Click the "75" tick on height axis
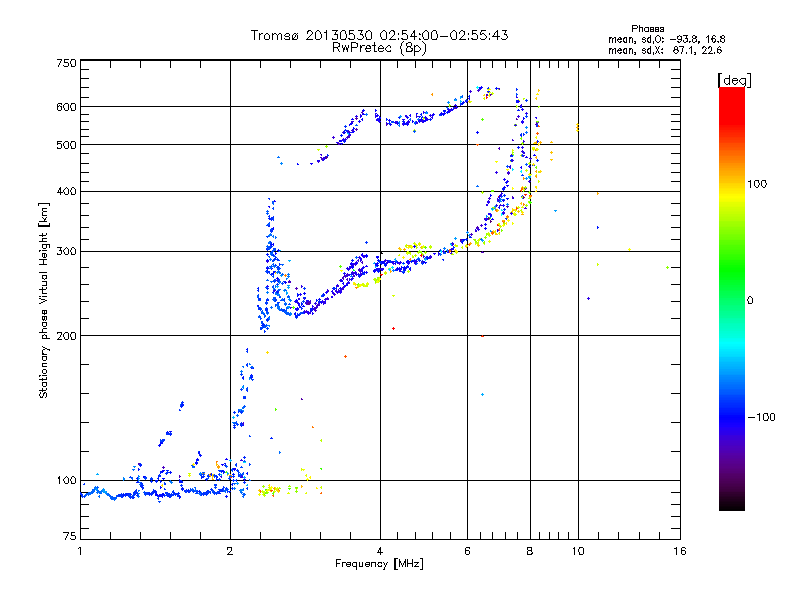The width and height of the screenshot is (800, 600). tap(70, 536)
